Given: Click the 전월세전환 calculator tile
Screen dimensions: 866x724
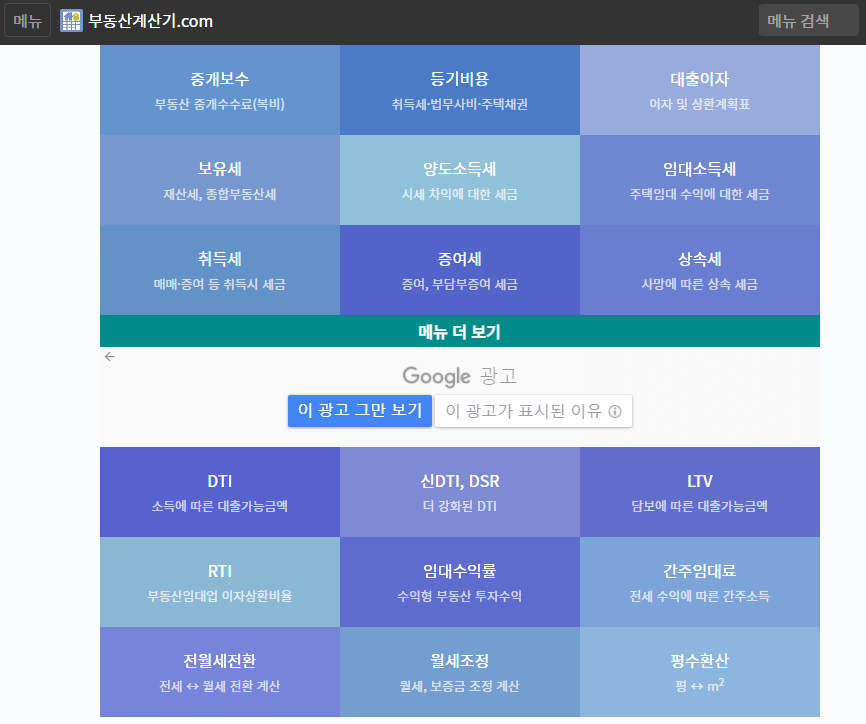Looking at the screenshot, I should [219, 672].
